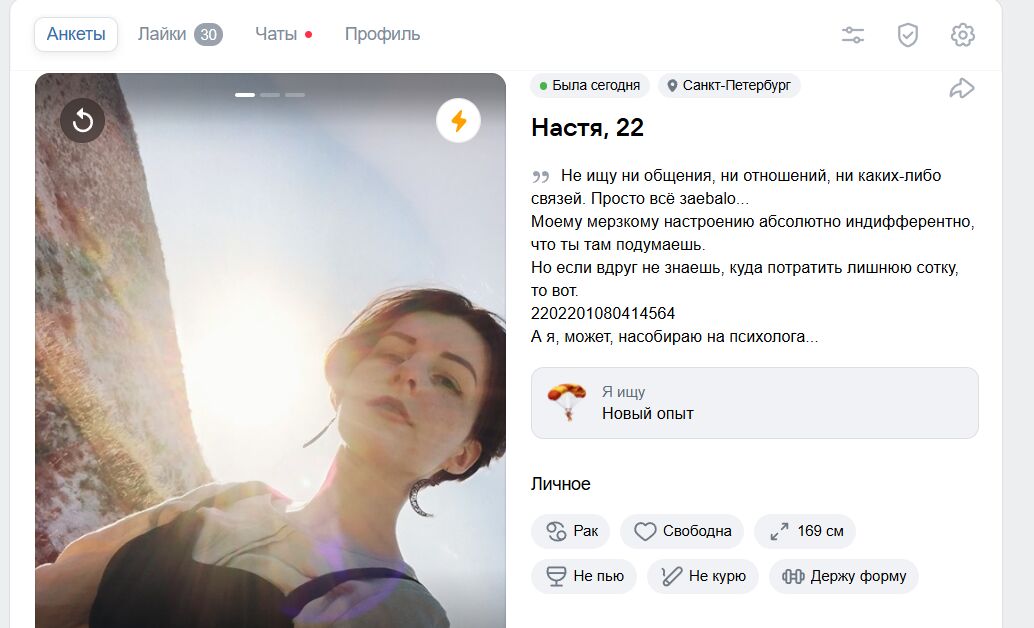Click the Cancer zodiac icon
This screenshot has height=628, width=1034.
[x=556, y=531]
